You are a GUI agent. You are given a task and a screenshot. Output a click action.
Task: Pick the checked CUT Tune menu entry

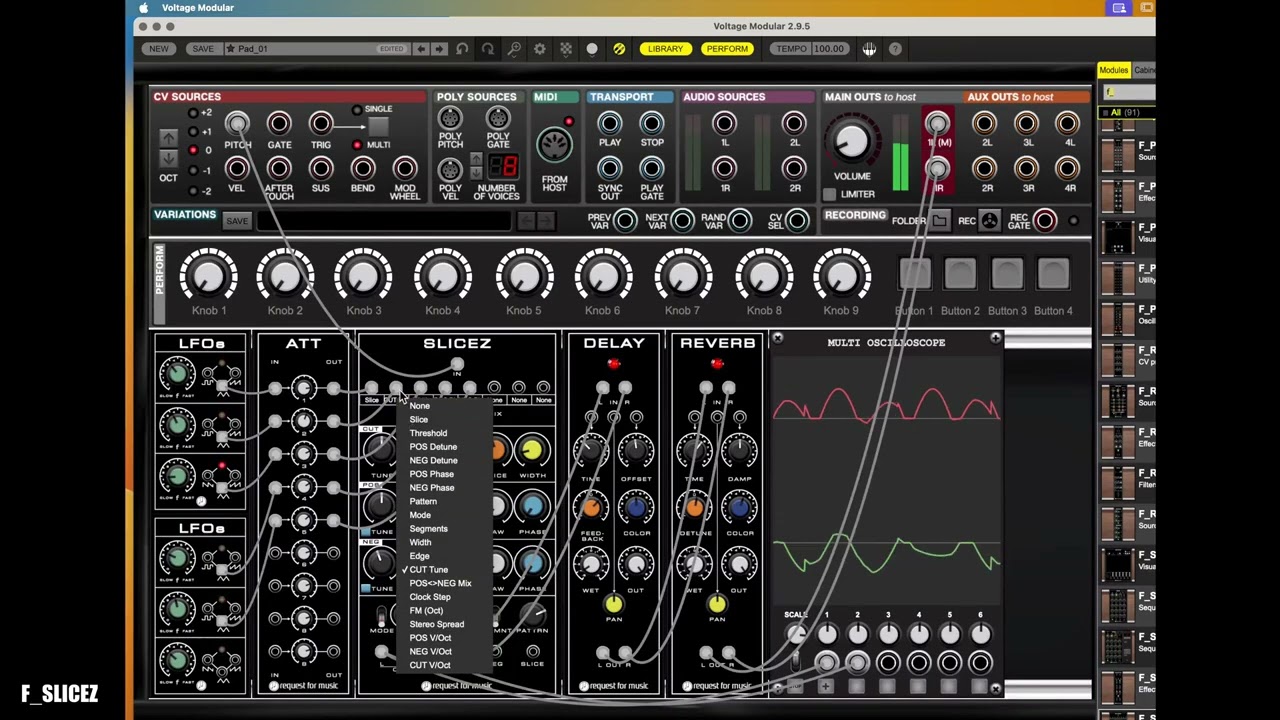click(x=429, y=570)
